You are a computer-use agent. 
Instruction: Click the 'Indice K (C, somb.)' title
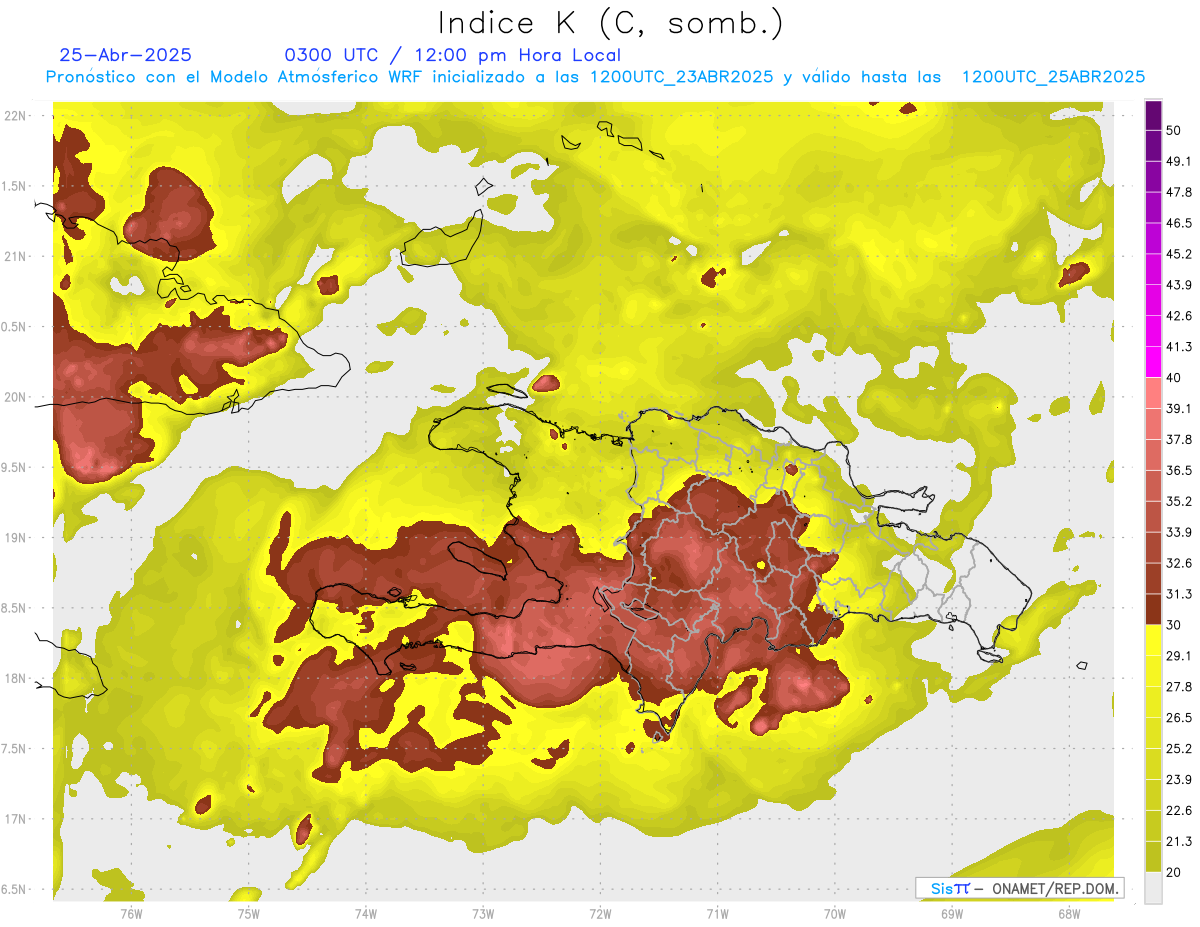point(610,24)
